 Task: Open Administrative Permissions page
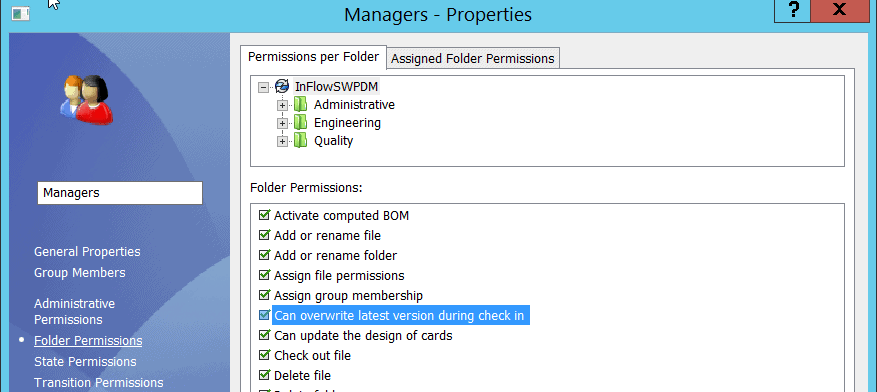tap(74, 311)
